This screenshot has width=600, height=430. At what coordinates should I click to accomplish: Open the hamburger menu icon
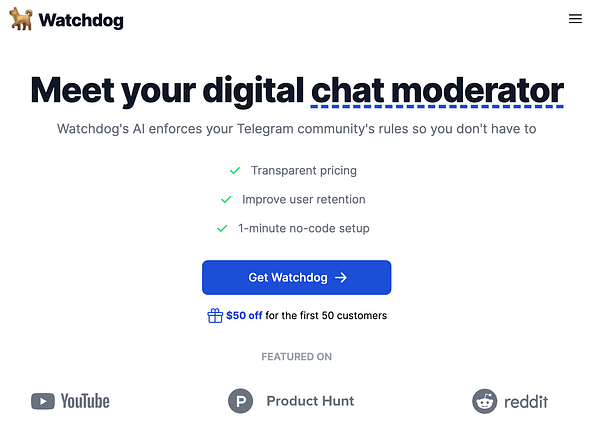click(575, 18)
